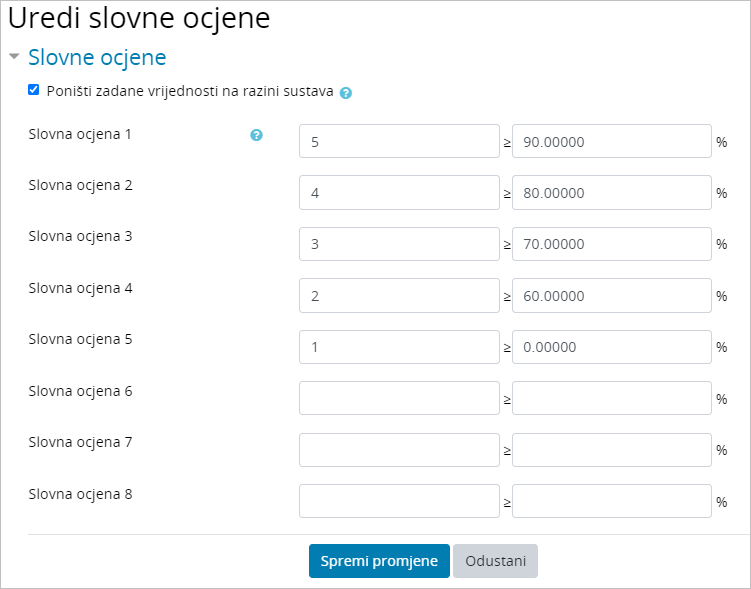Focus the 0.00000 boundary field
The image size is (751, 589).
[611, 347]
